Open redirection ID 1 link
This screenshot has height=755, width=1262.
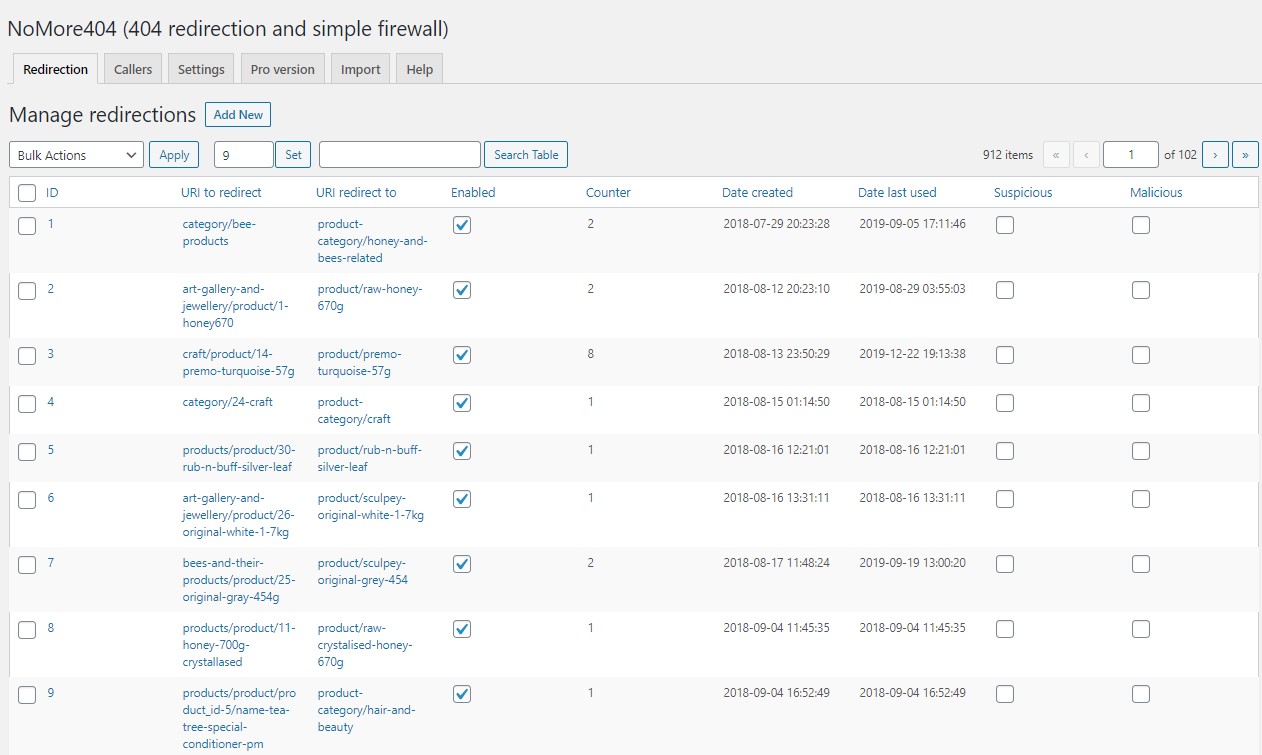[x=51, y=224]
